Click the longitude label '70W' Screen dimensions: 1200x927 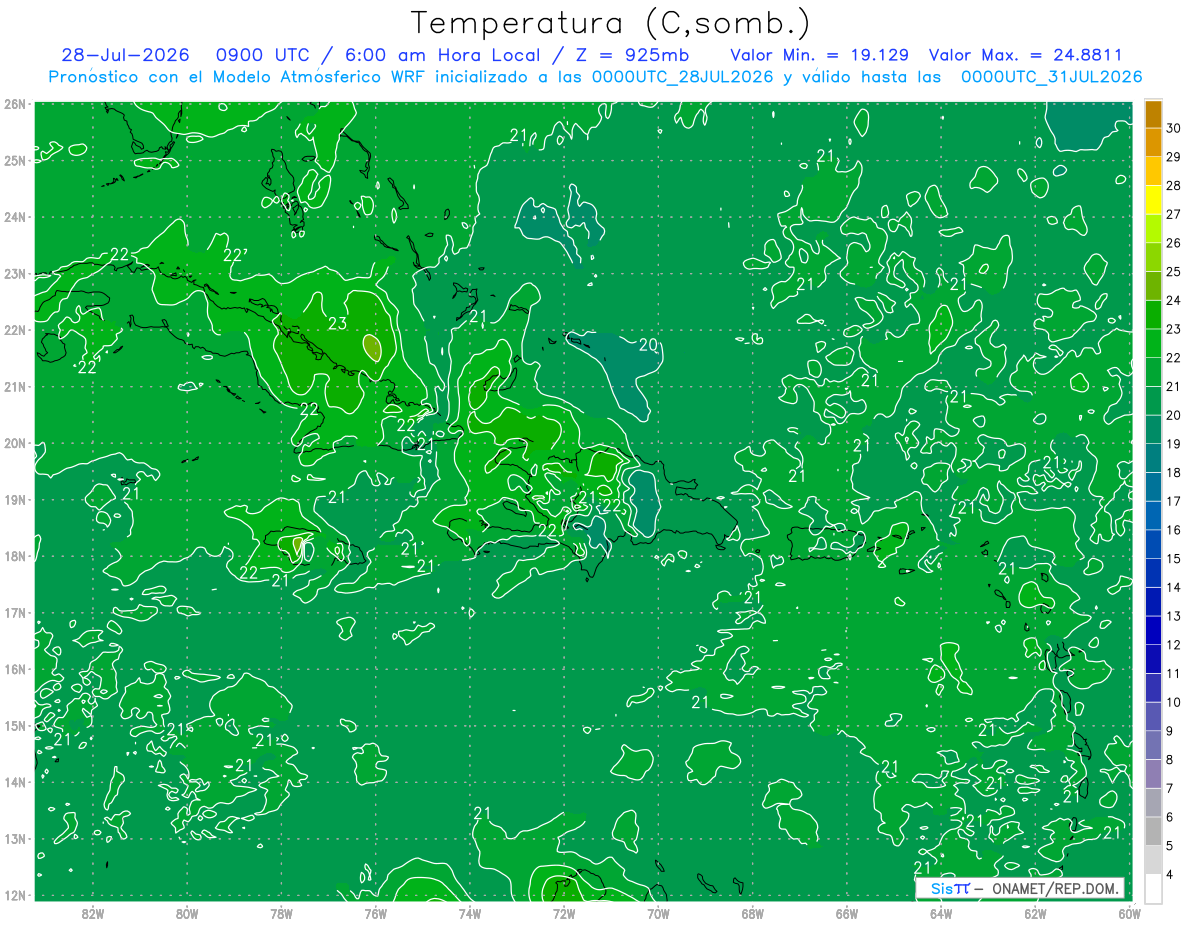[658, 913]
